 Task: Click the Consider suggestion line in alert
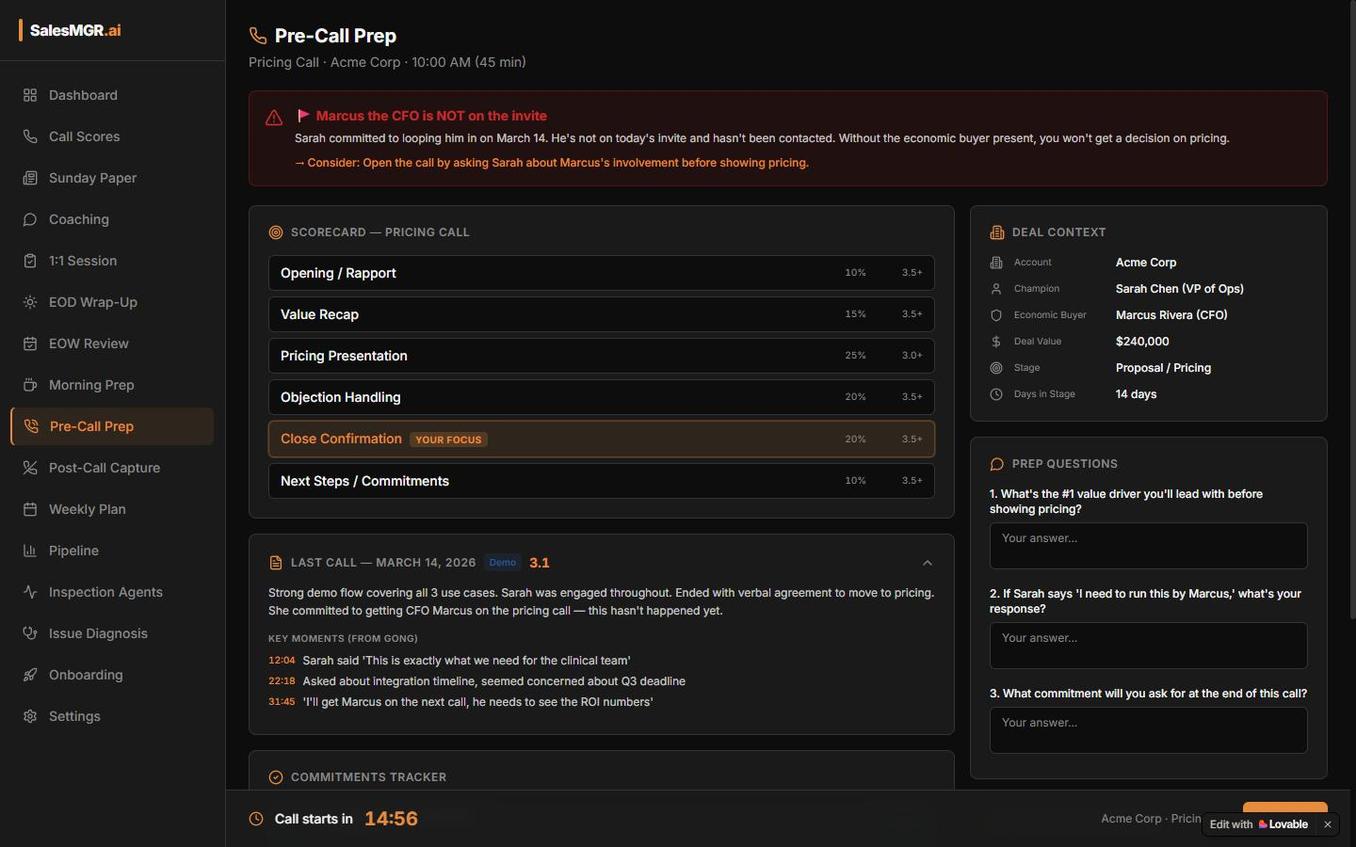552,163
